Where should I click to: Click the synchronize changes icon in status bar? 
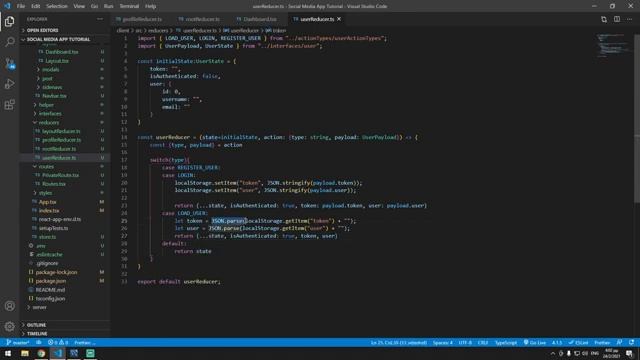(x=39, y=342)
